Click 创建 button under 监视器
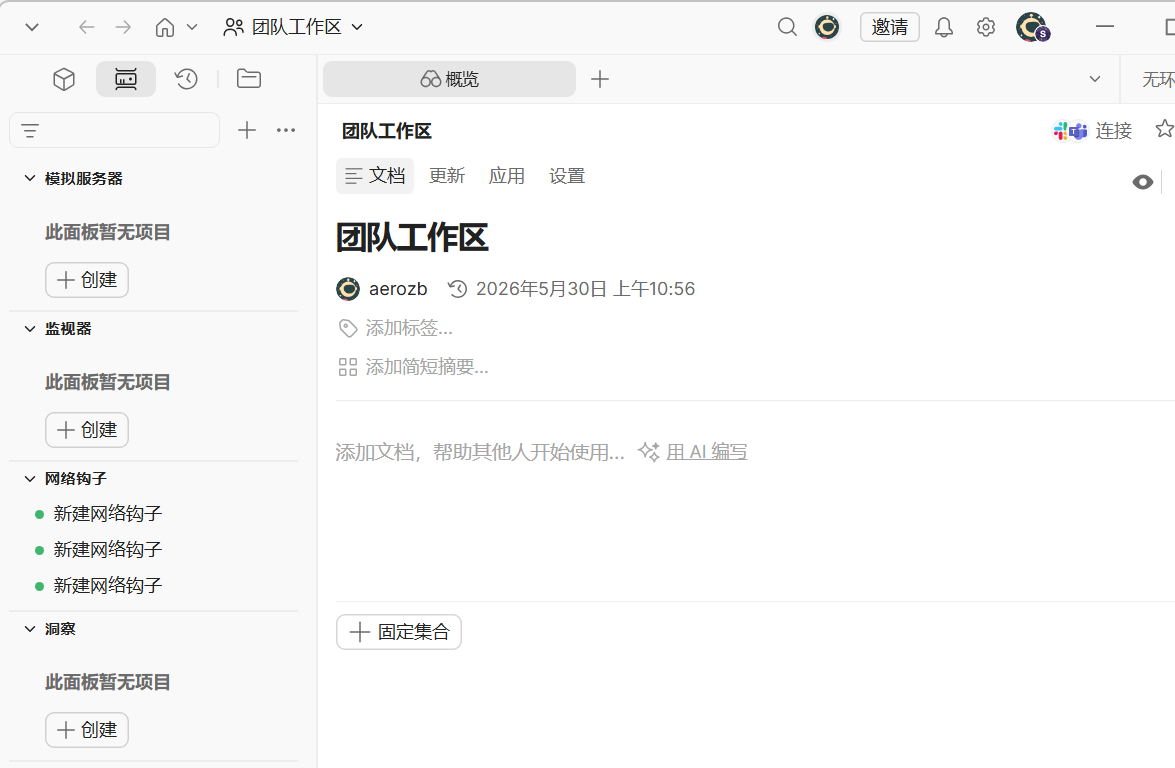This screenshot has width=1175, height=768. (x=87, y=430)
